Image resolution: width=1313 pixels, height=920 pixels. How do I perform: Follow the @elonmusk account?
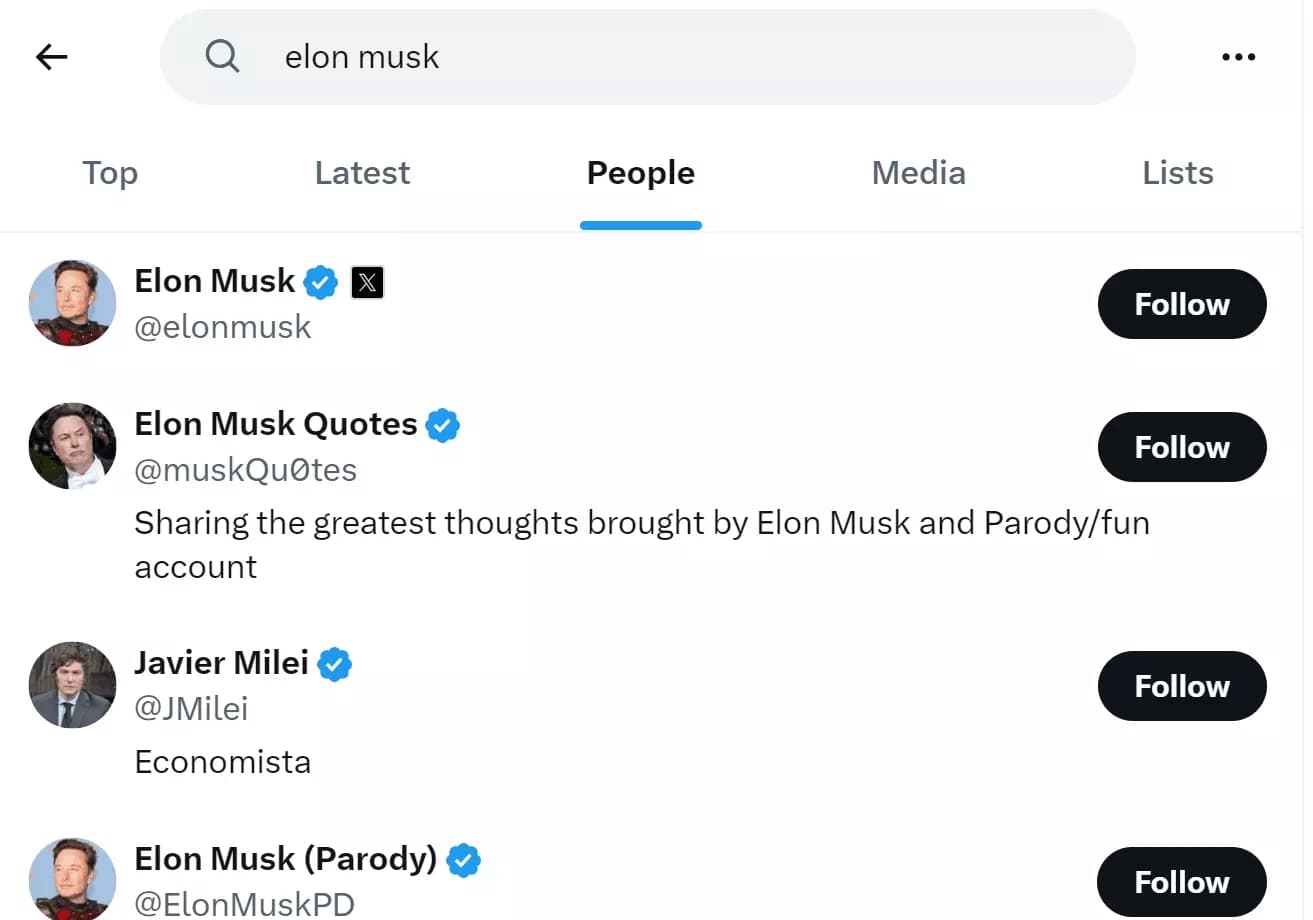coord(1181,304)
